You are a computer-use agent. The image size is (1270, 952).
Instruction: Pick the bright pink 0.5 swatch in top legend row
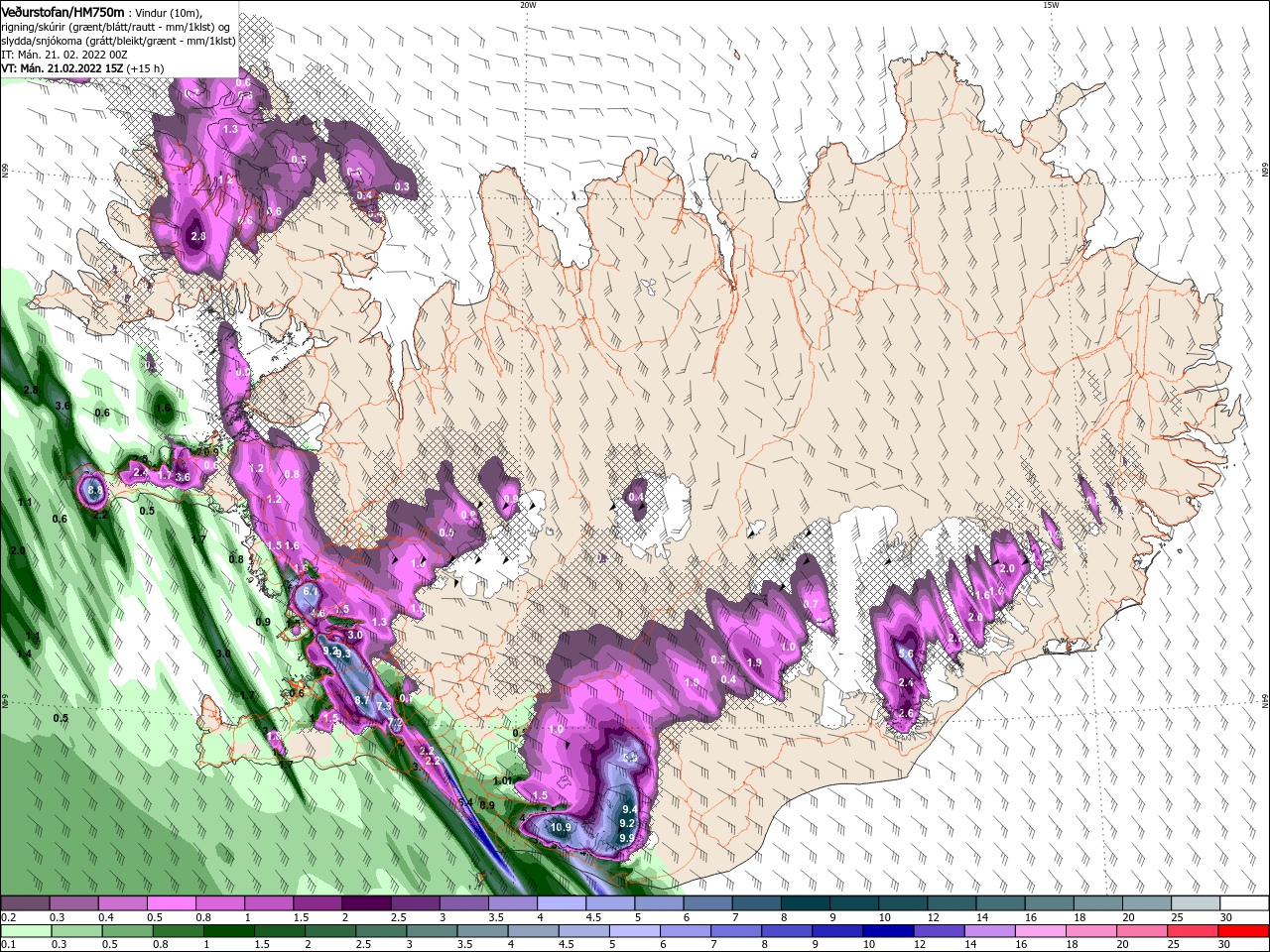pyautogui.click(x=172, y=903)
